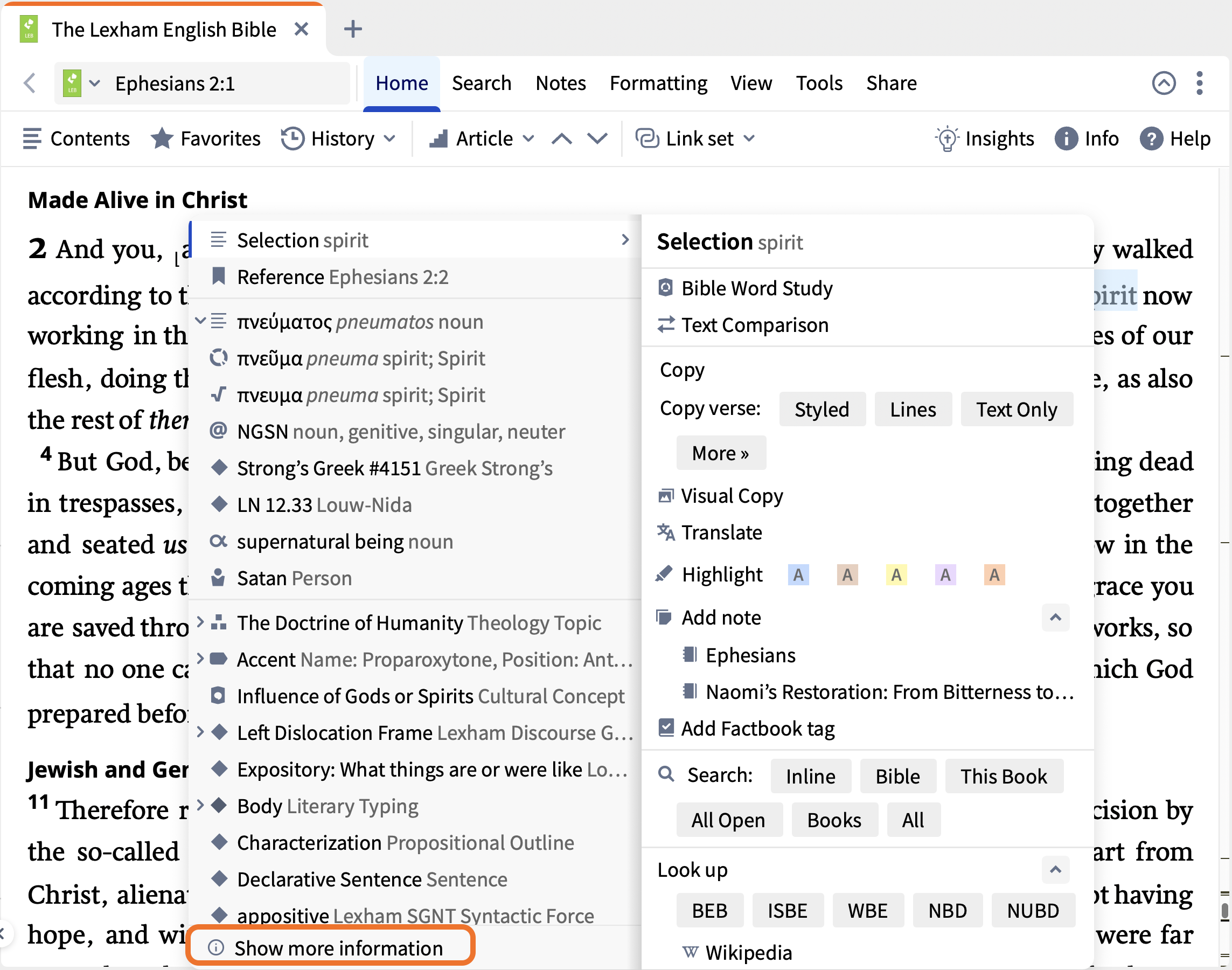The image size is (1232, 970).
Task: Switch to the Tools tab
Action: point(819,83)
